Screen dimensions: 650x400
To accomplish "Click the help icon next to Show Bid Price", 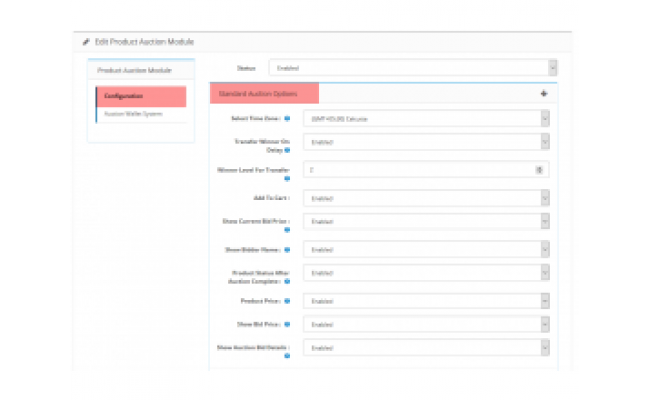I will pos(287,325).
